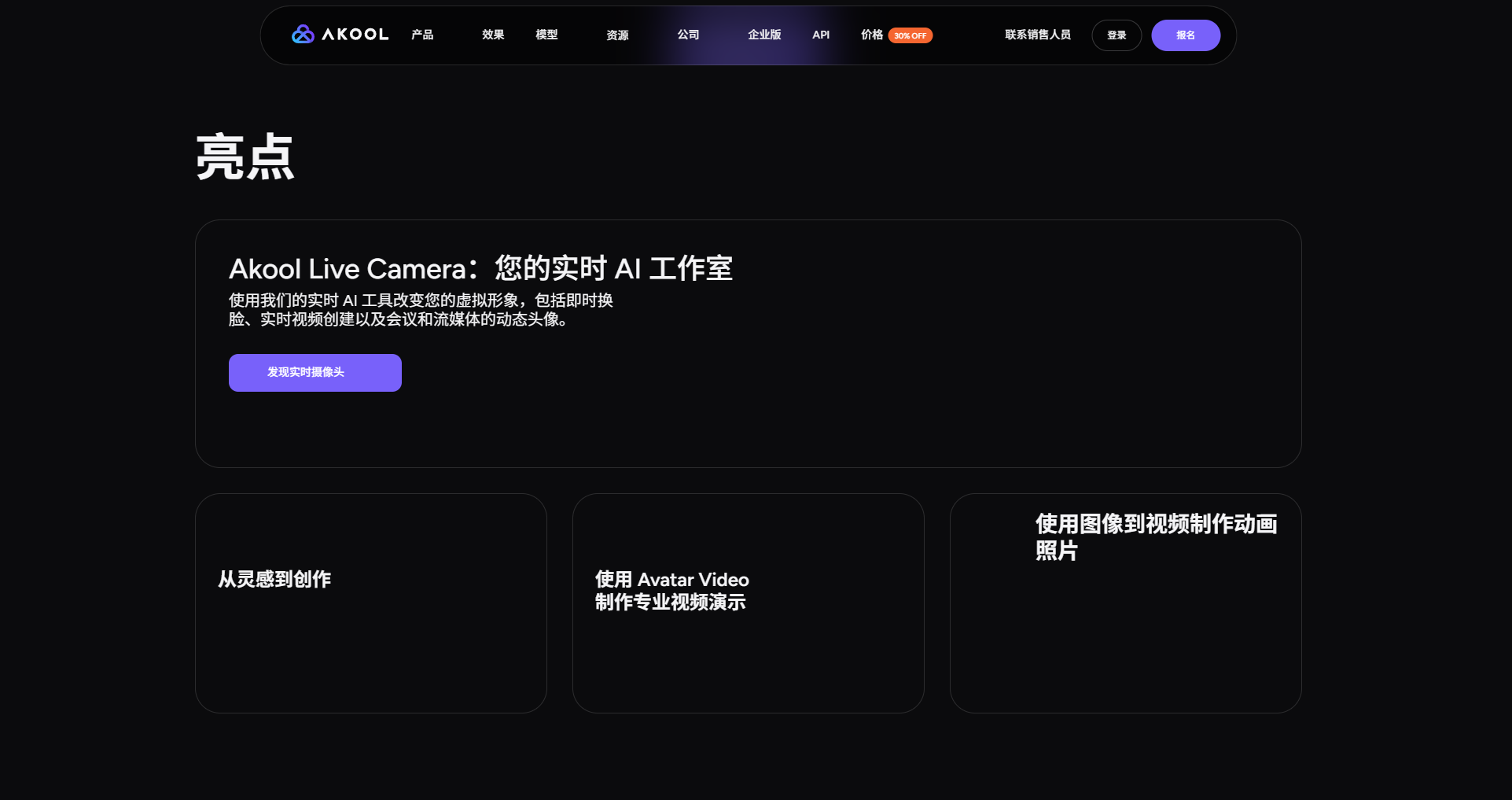Click the 亮点 page heading
Screen dimensions: 1512x800
point(245,157)
